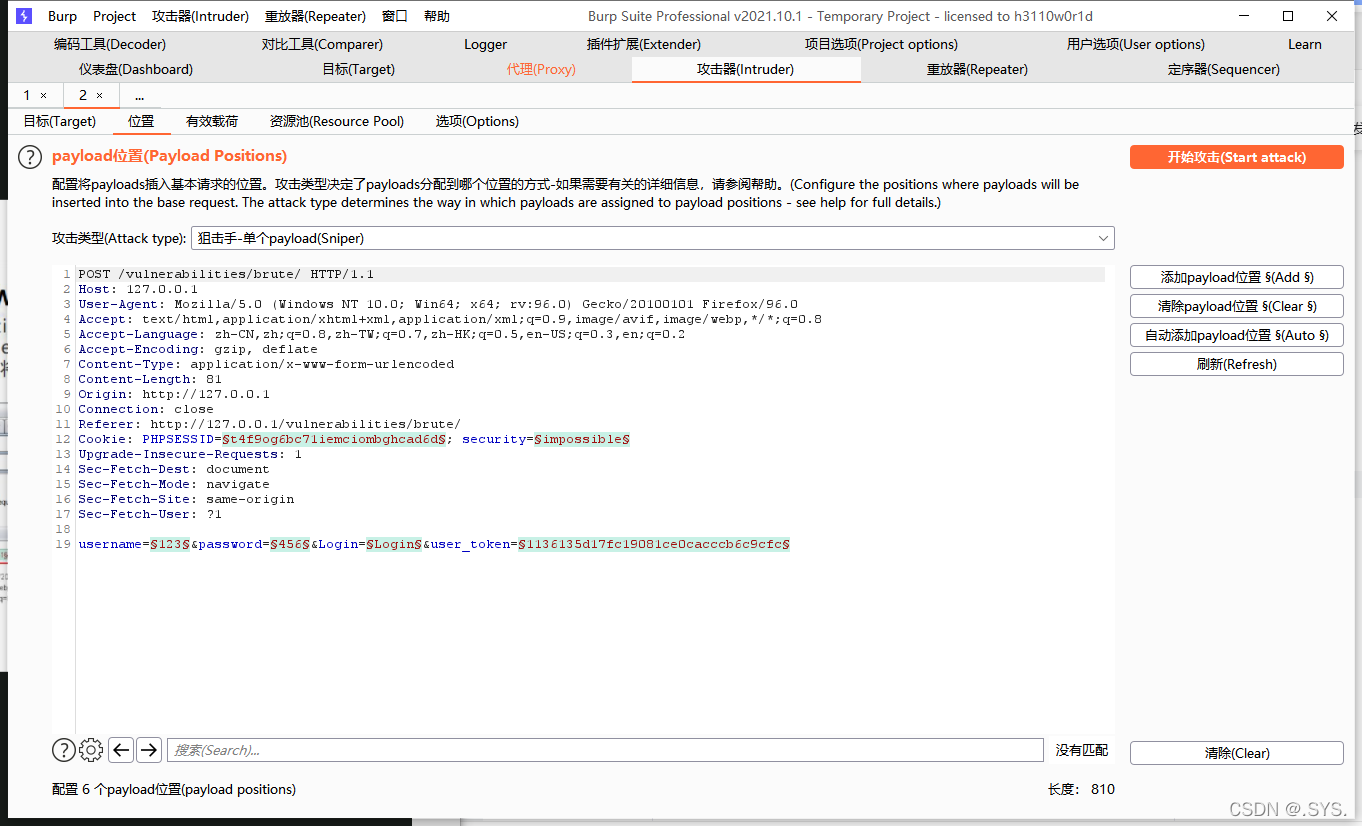
Task: Go to next search match arrow
Action: tap(149, 750)
